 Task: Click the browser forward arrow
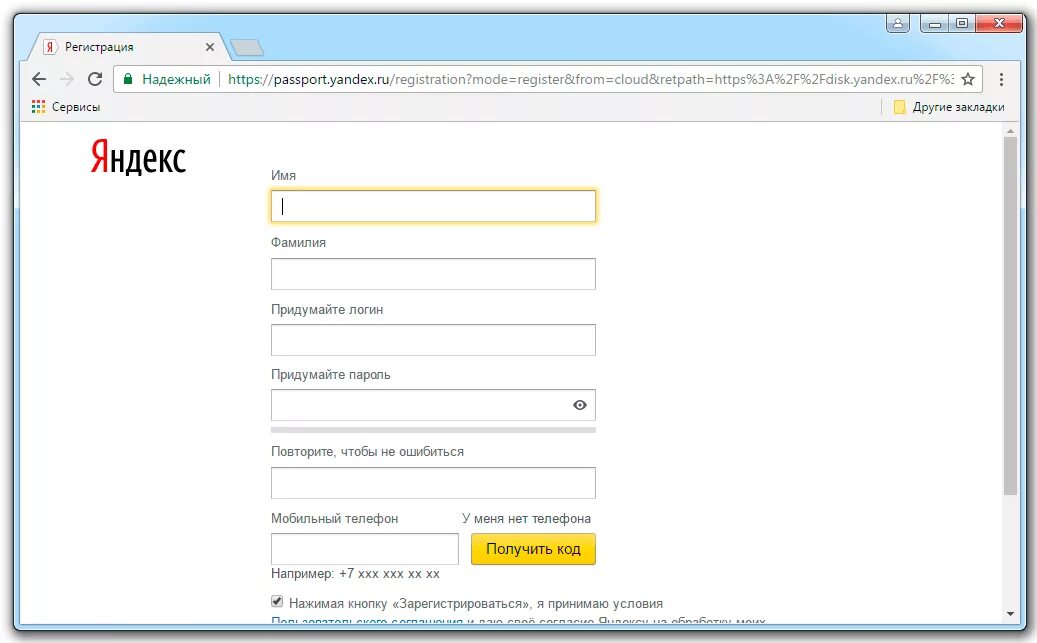coord(67,79)
